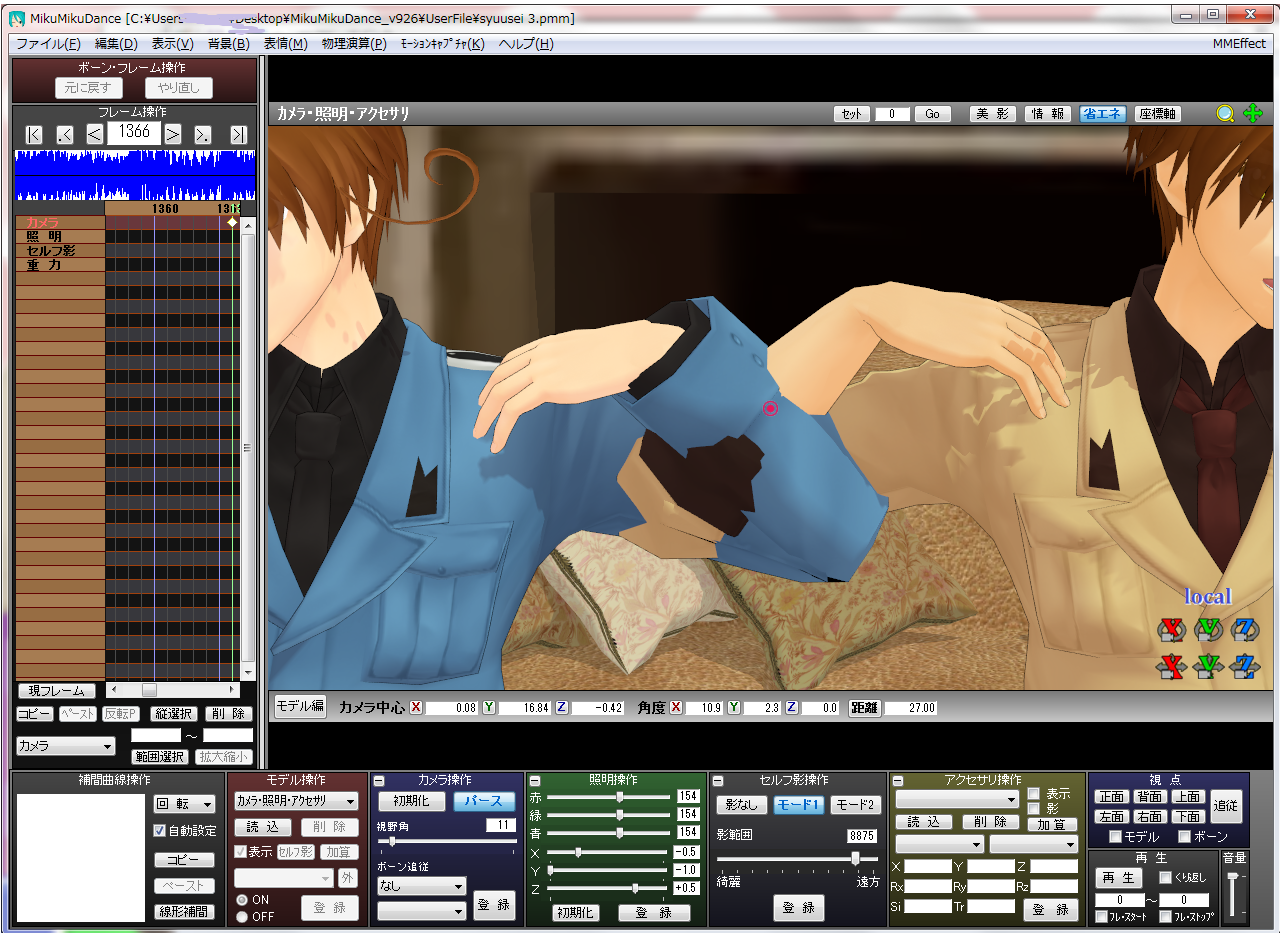Jump to the first frame button
1280x933 pixels.
[34, 134]
